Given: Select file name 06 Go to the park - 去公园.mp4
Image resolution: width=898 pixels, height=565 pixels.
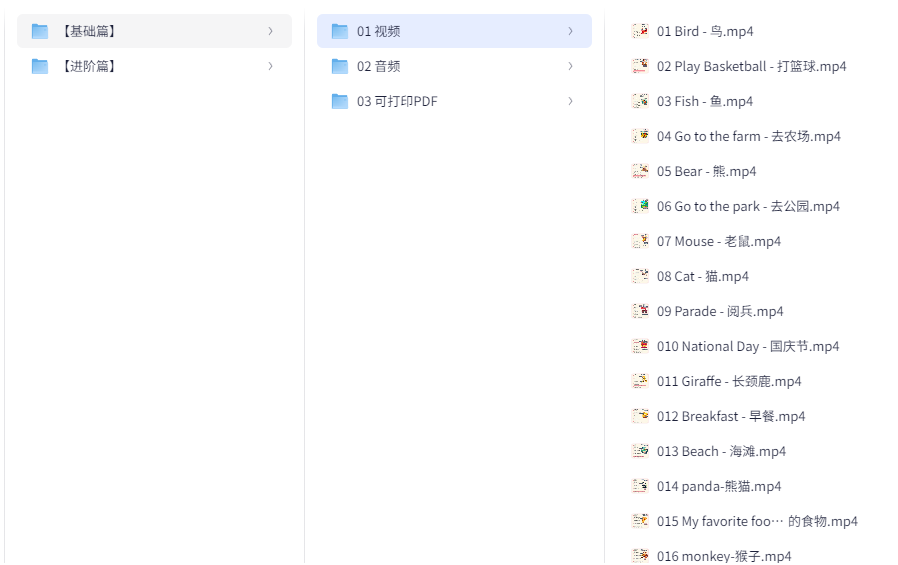Looking at the screenshot, I should 748,206.
